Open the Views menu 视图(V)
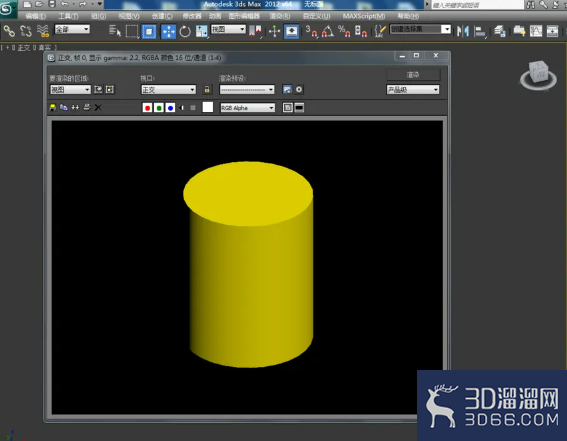 point(129,16)
